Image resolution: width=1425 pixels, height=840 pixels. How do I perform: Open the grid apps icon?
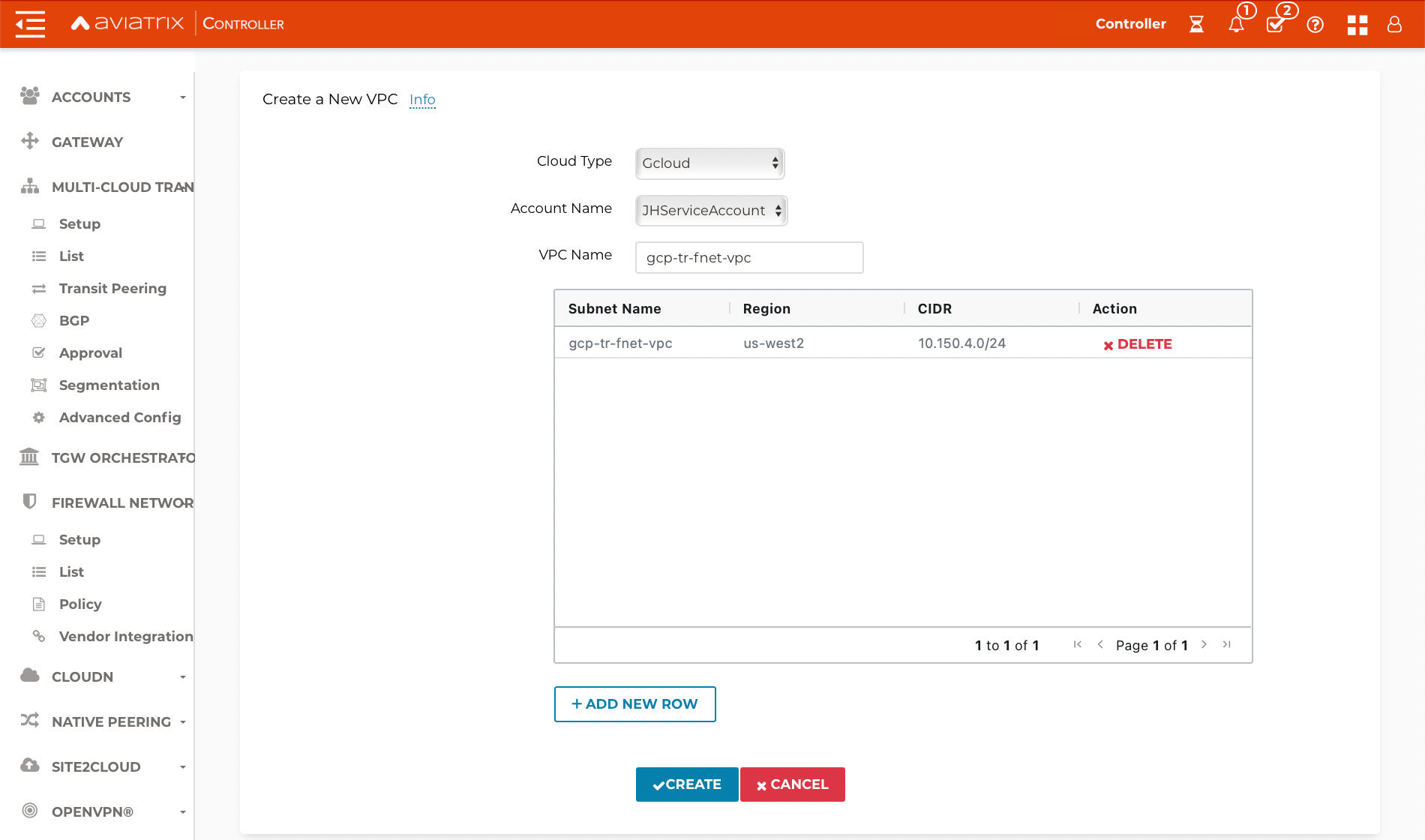(x=1357, y=25)
